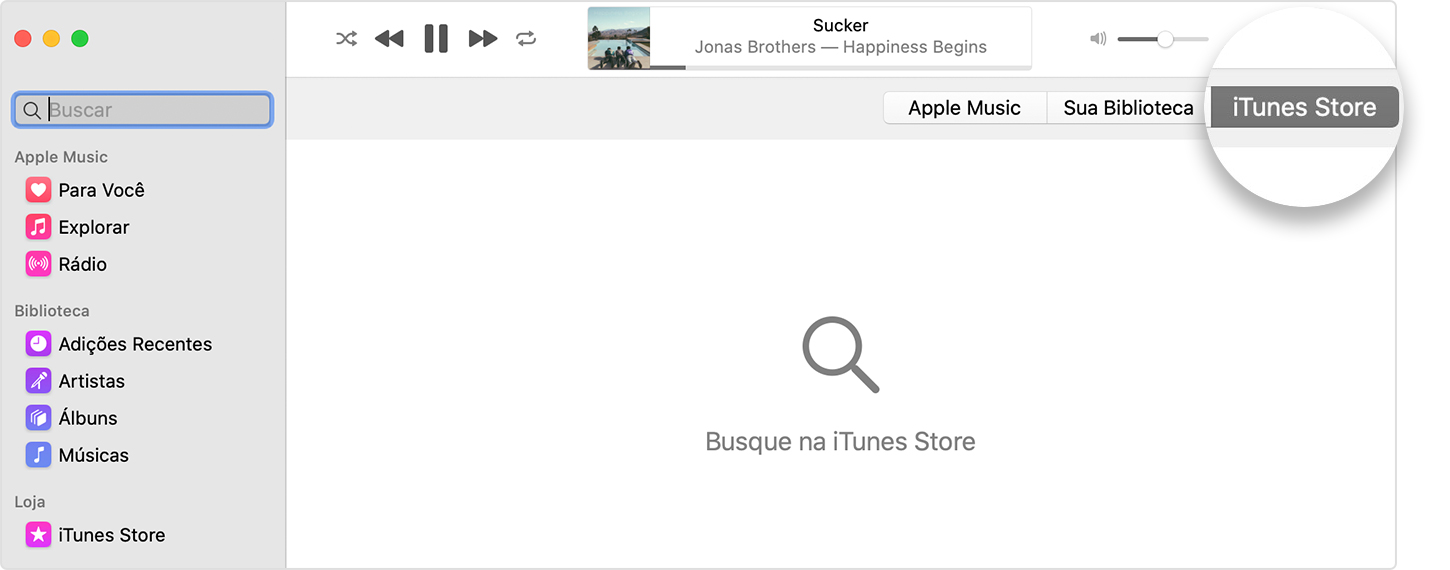The height and width of the screenshot is (570, 1450).
Task: Show Adições Recentes clock icon
Action: coord(38,344)
